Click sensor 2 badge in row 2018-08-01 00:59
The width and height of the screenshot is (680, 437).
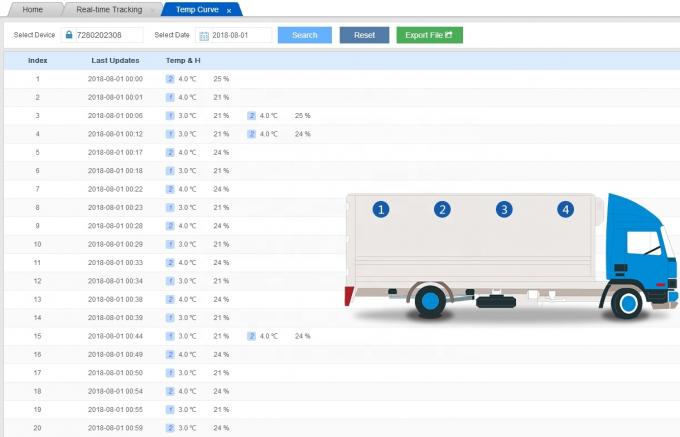pyautogui.click(x=170, y=427)
